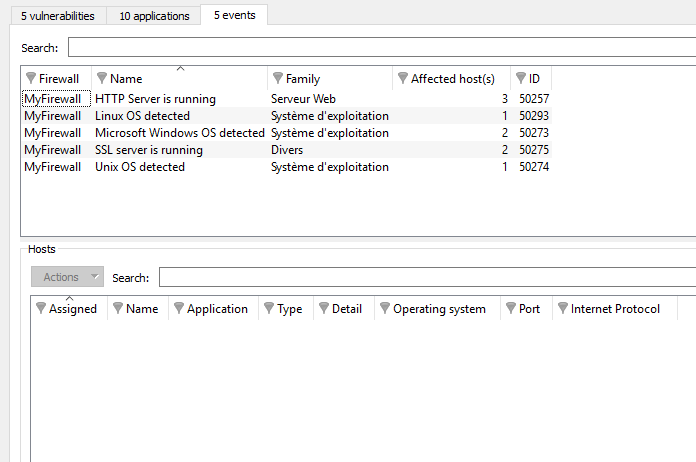This screenshot has height=462, width=696.
Task: Sort hosts by Application column header
Action: [x=214, y=308]
